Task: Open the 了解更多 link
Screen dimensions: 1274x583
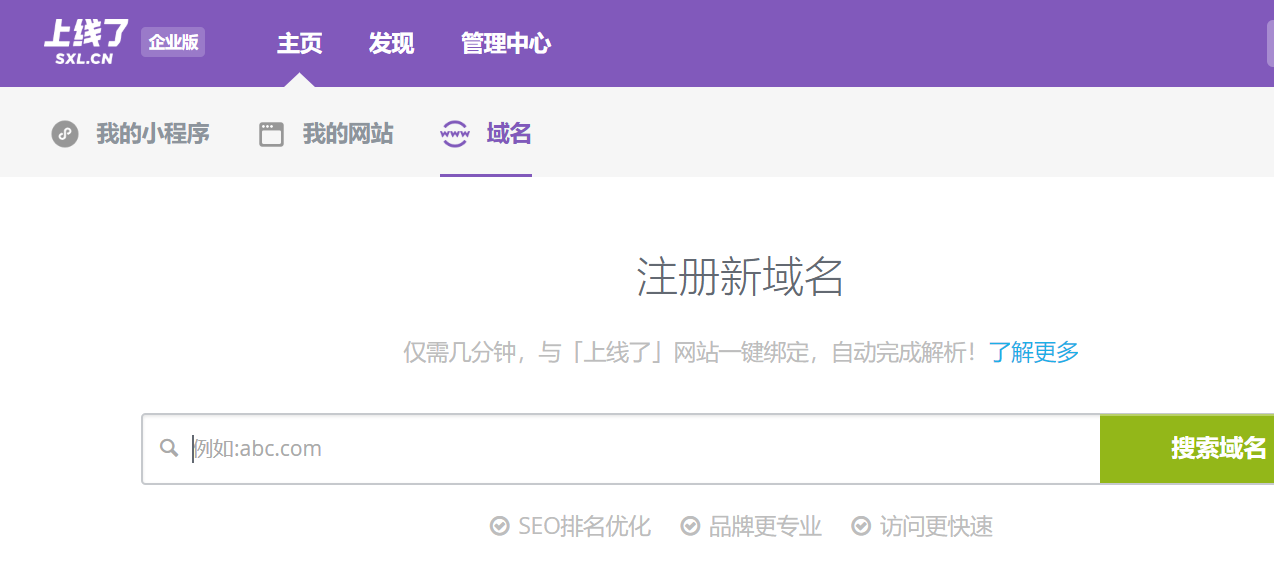Action: pos(1034,353)
